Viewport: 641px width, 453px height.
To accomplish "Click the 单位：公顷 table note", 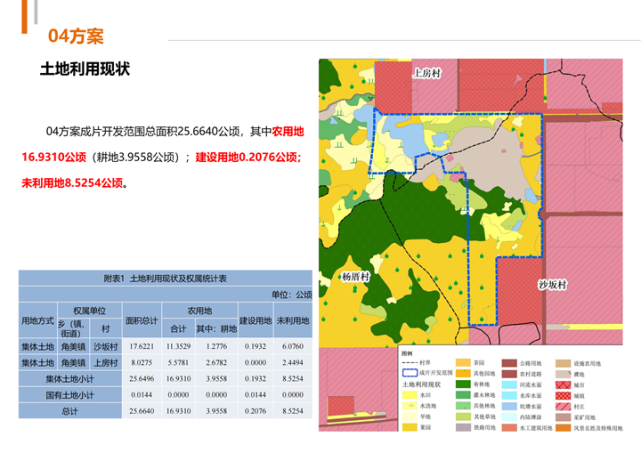I will click(292, 294).
